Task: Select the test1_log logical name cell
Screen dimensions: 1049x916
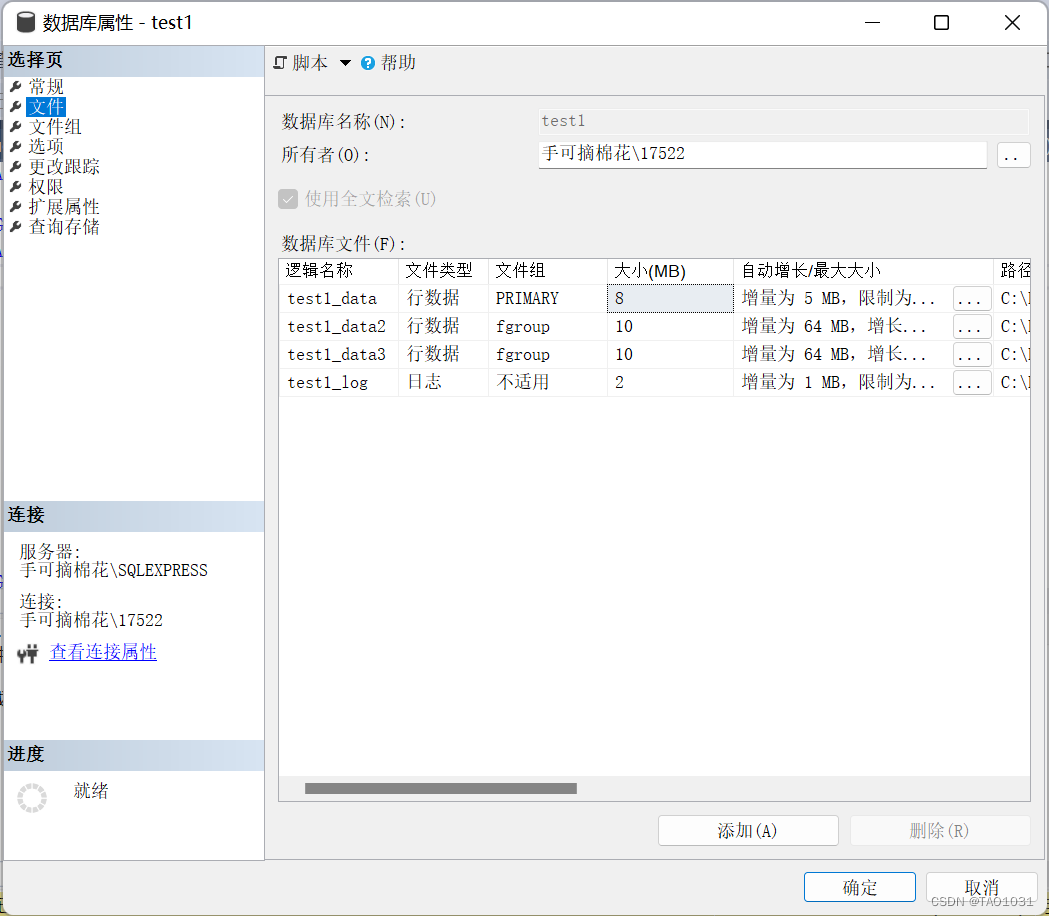Action: point(339,383)
